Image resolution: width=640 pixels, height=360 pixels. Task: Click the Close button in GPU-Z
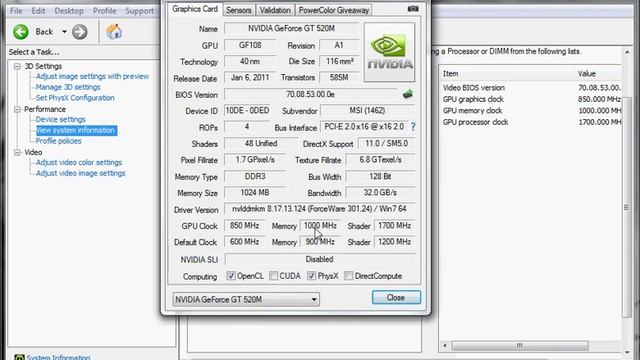click(396, 298)
